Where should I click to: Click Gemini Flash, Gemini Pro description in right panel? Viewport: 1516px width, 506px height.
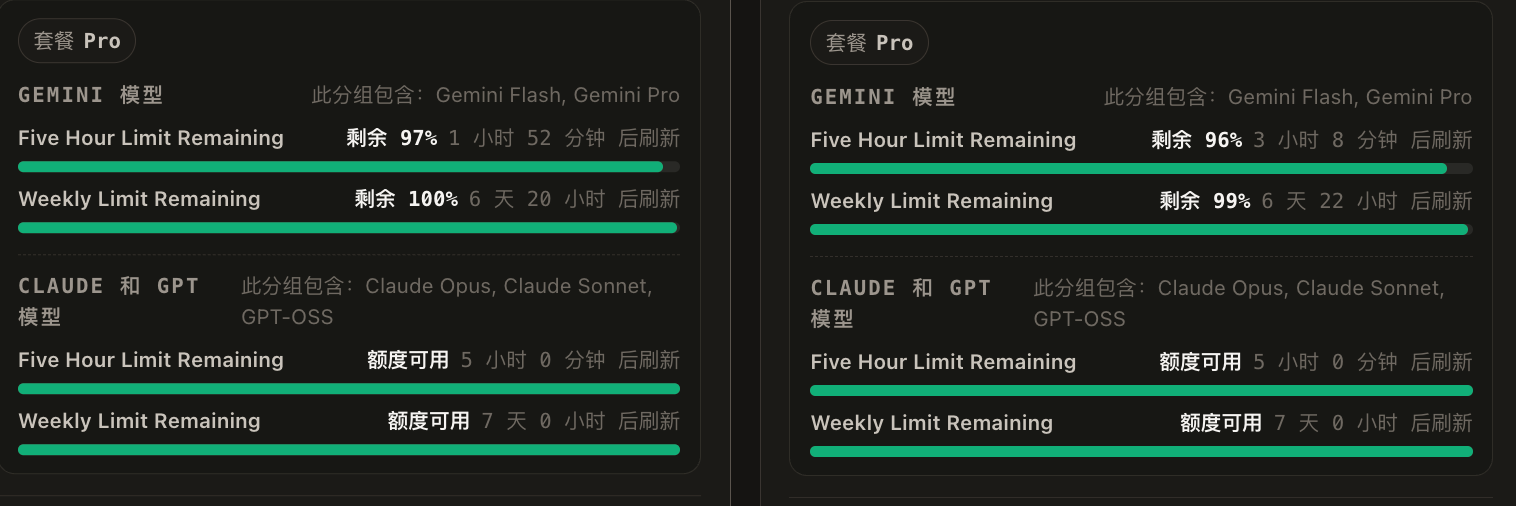1350,97
